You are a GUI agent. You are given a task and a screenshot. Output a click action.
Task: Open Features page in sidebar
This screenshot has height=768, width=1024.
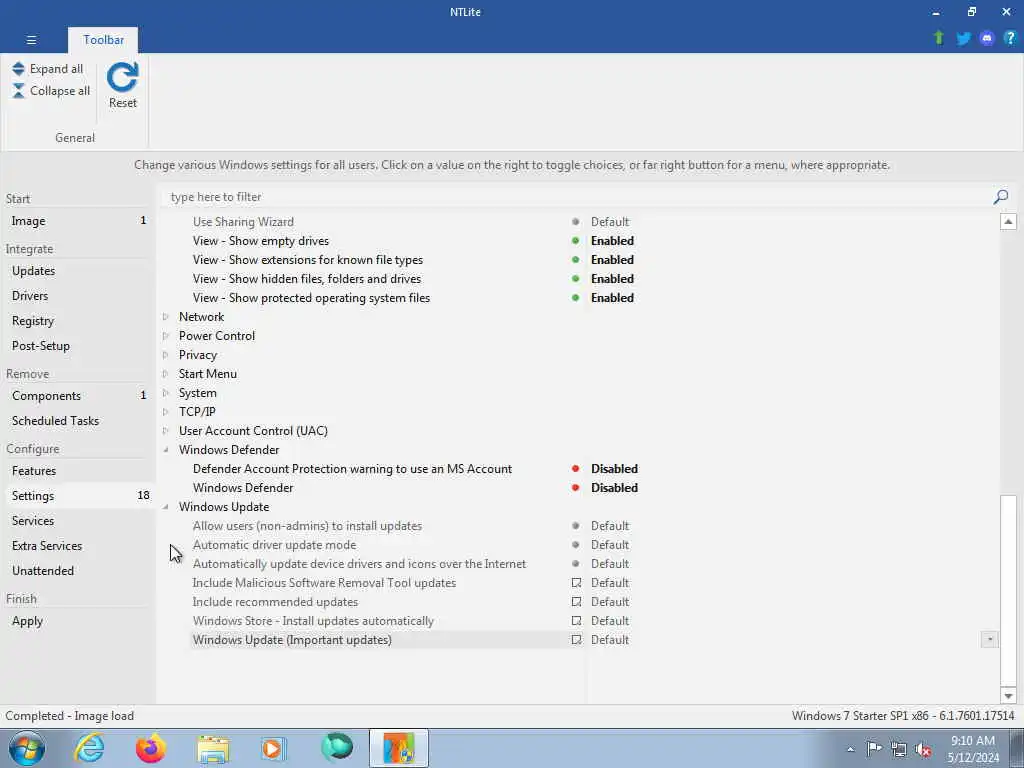coord(78,471)
